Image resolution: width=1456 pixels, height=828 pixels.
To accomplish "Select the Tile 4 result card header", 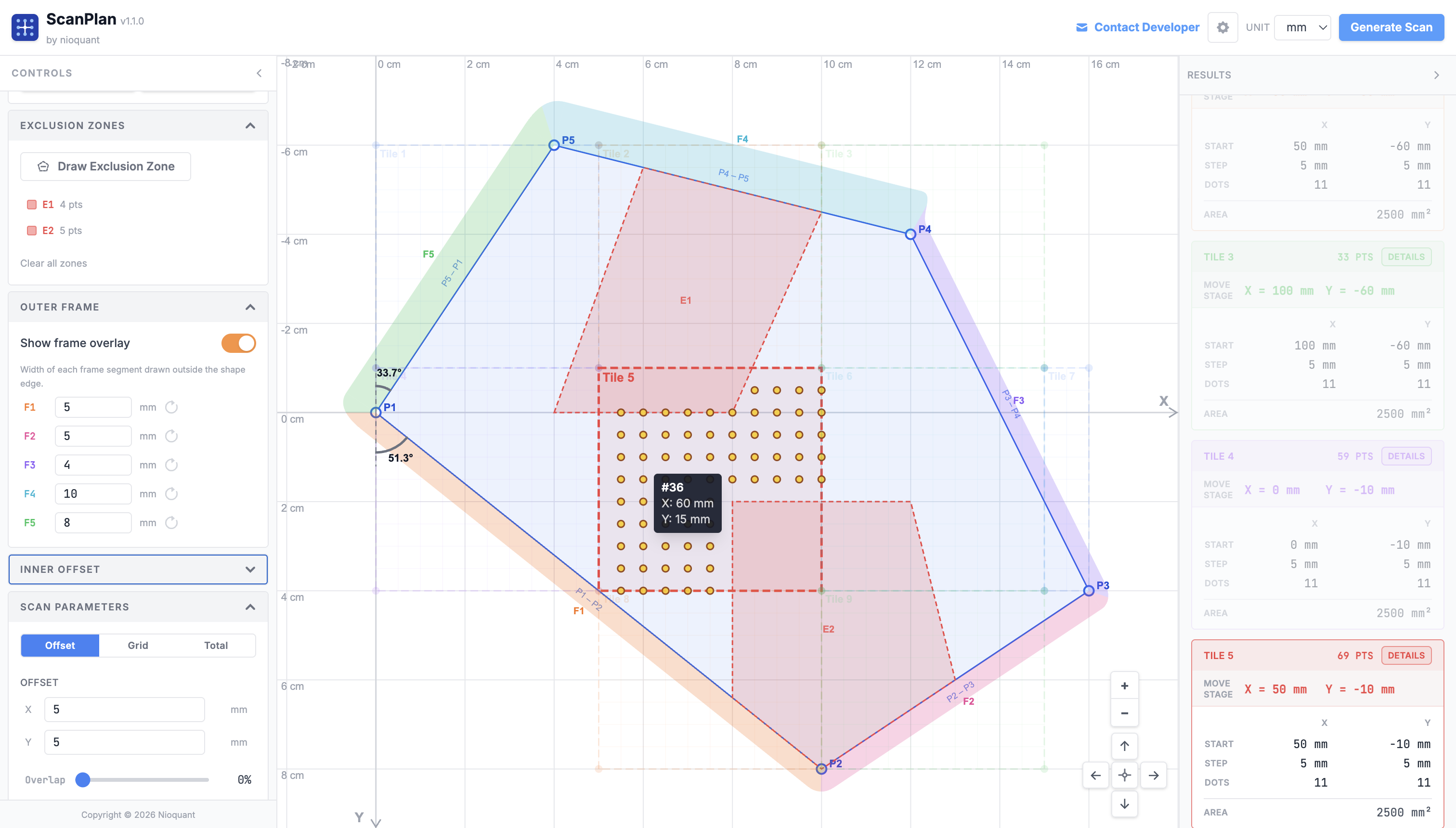I will [1317, 456].
